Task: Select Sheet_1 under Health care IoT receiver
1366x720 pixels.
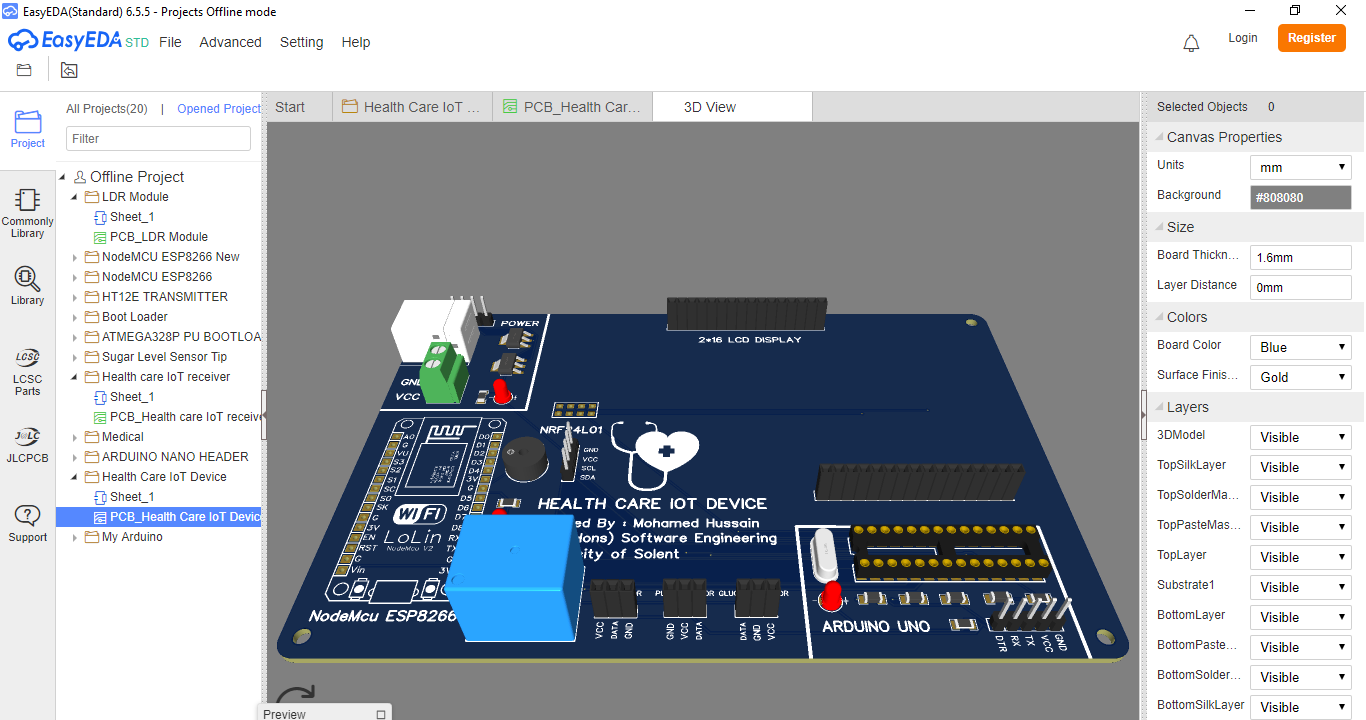Action: click(132, 397)
